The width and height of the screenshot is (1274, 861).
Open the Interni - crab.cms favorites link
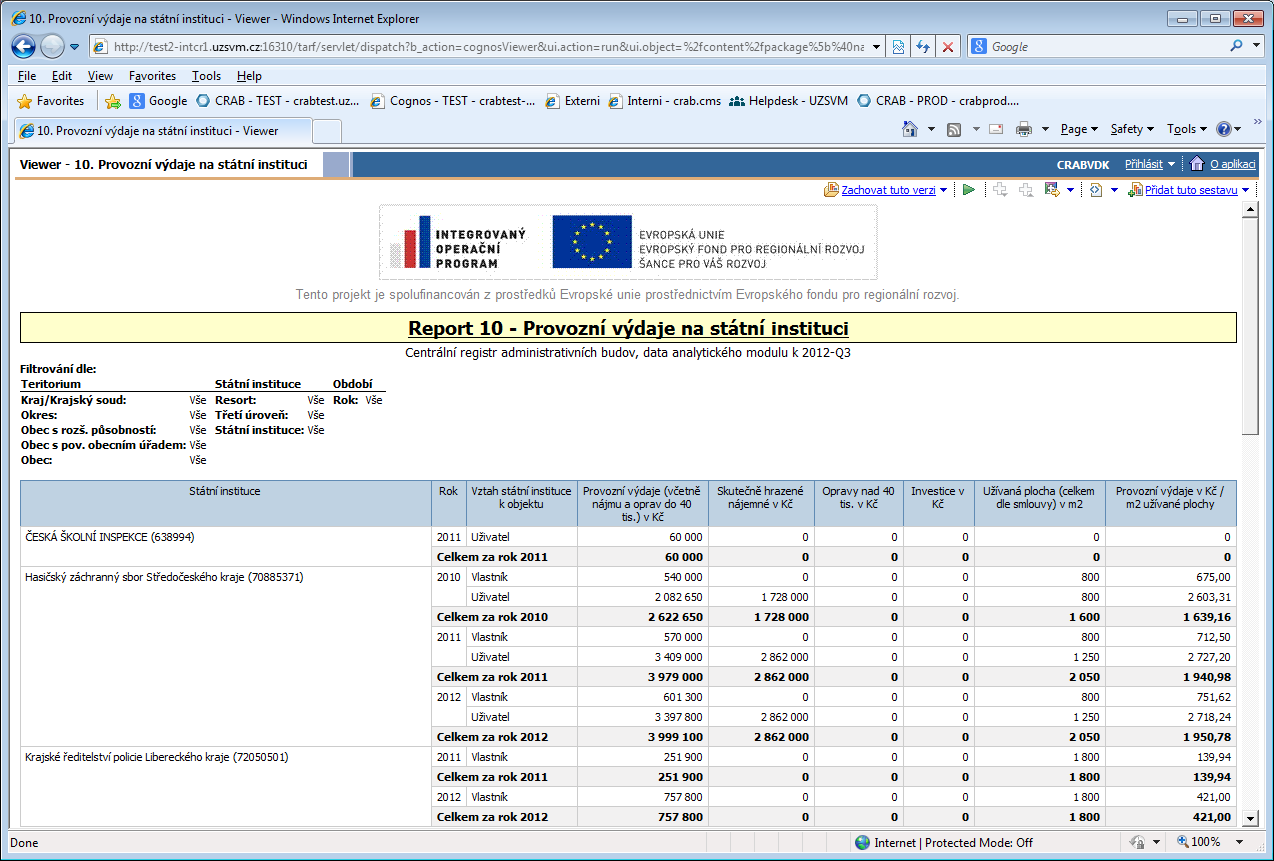pyautogui.click(x=665, y=101)
